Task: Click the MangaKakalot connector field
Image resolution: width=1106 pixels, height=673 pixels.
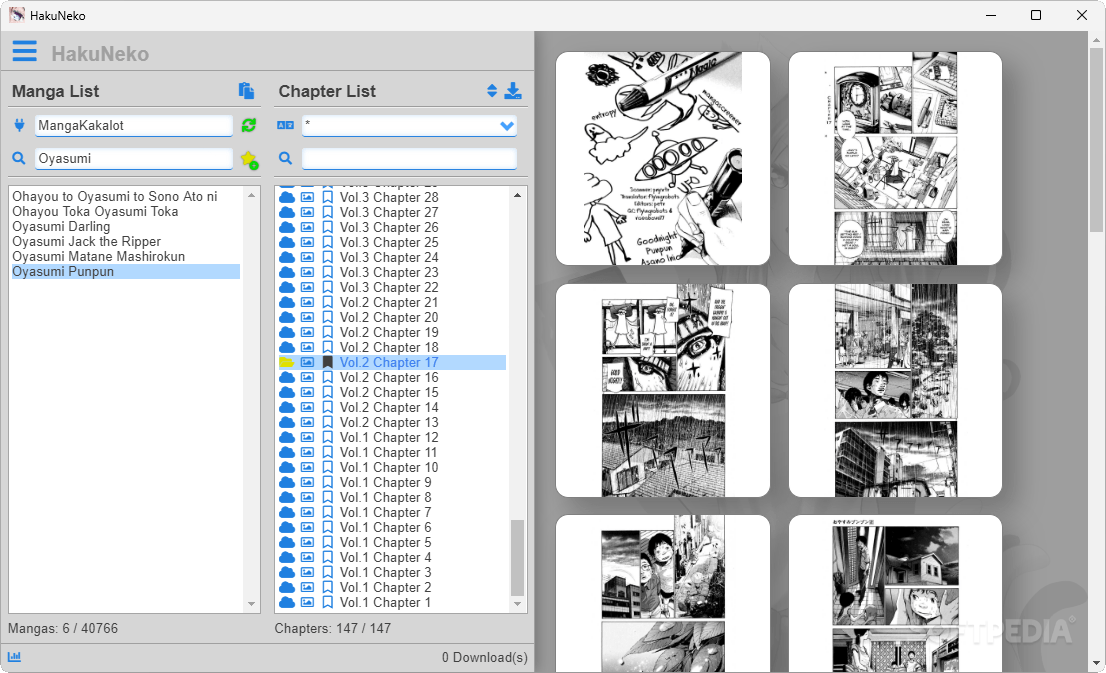Action: point(133,126)
